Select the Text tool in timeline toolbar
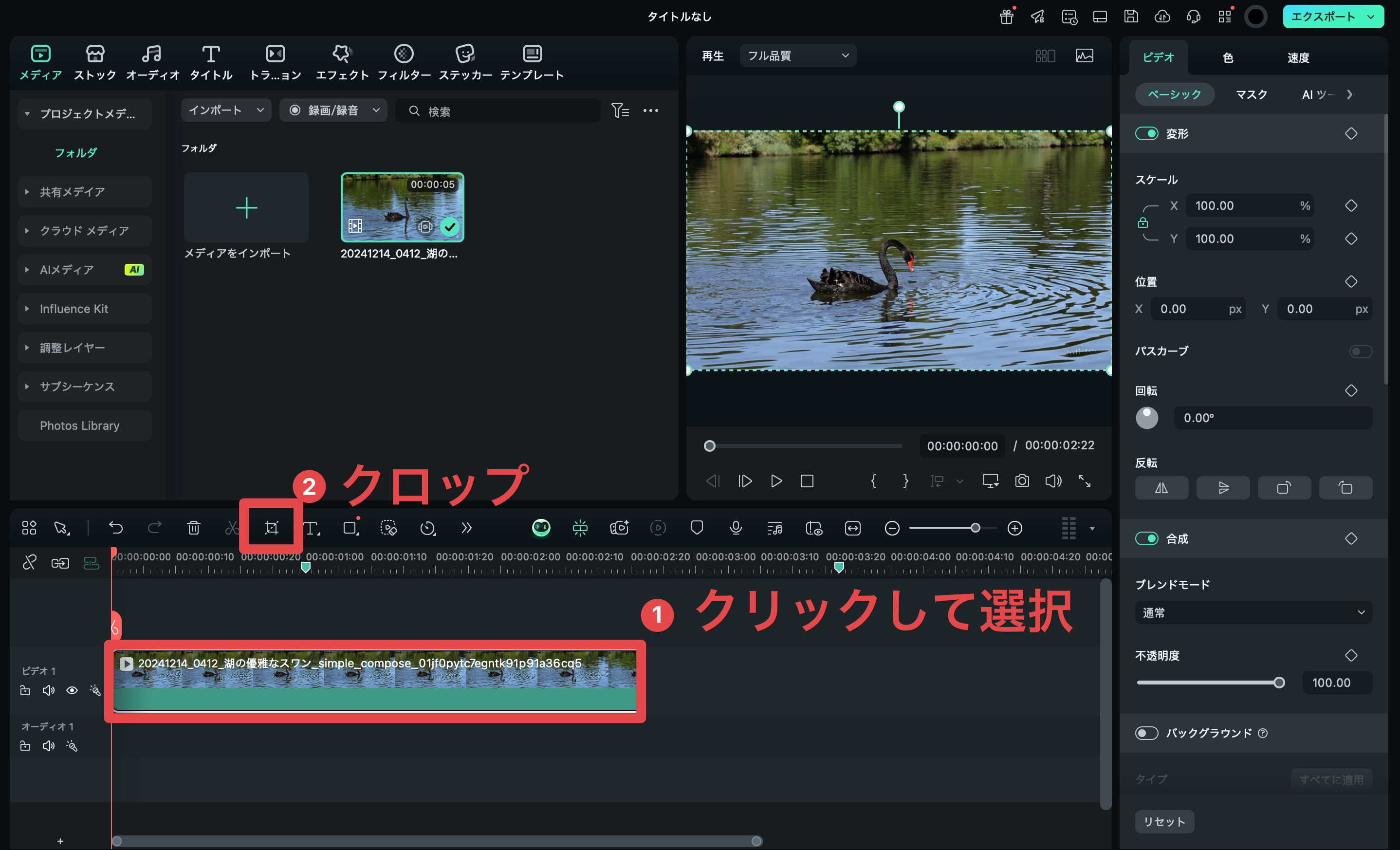This screenshot has height=850, width=1400. click(312, 528)
